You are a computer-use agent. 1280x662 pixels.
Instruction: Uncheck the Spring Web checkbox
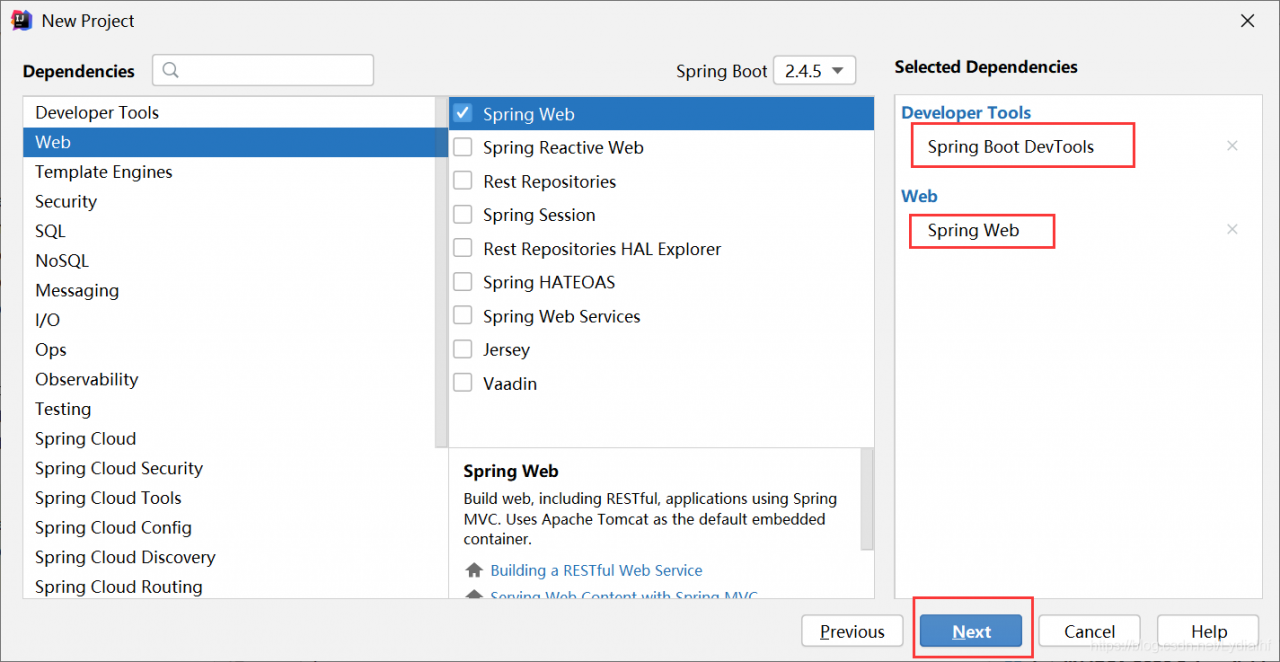coord(463,114)
